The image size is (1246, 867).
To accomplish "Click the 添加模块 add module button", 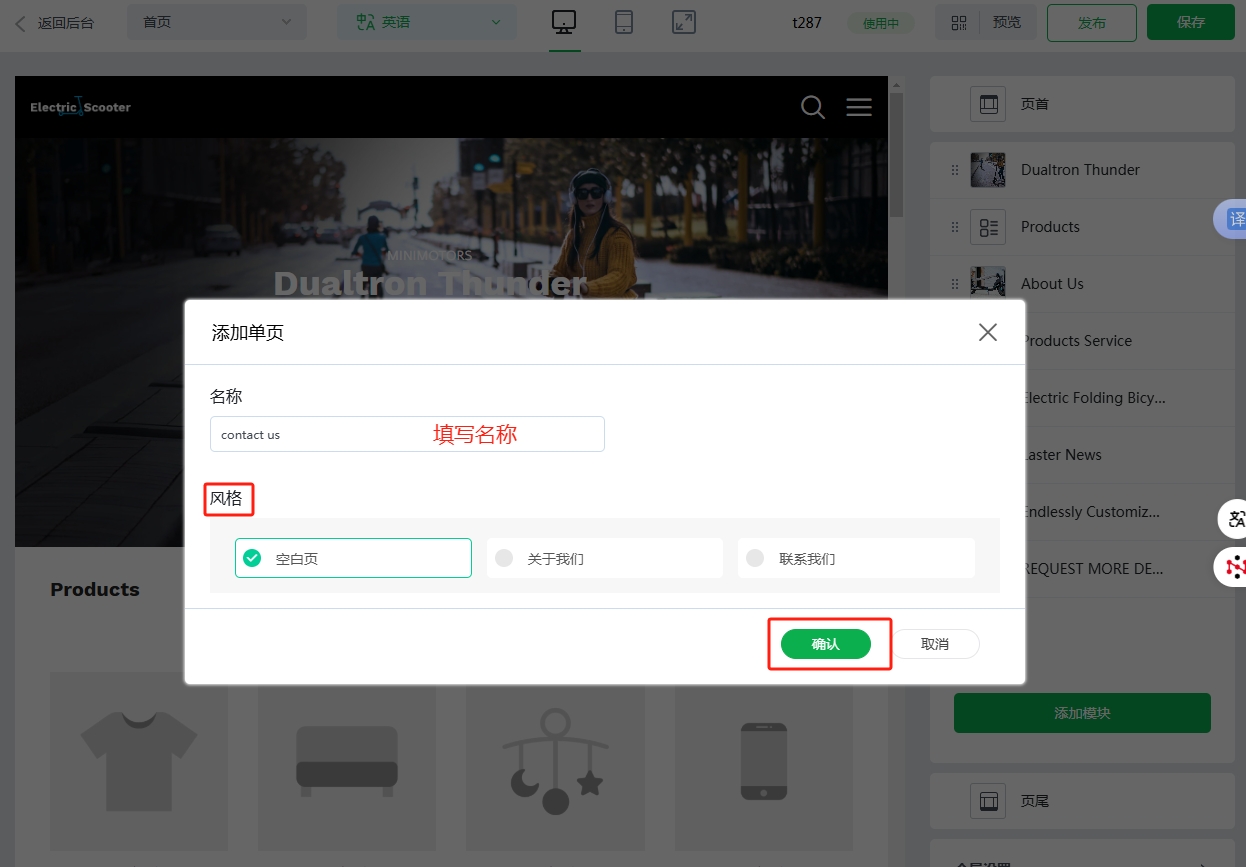I will click(x=1082, y=713).
